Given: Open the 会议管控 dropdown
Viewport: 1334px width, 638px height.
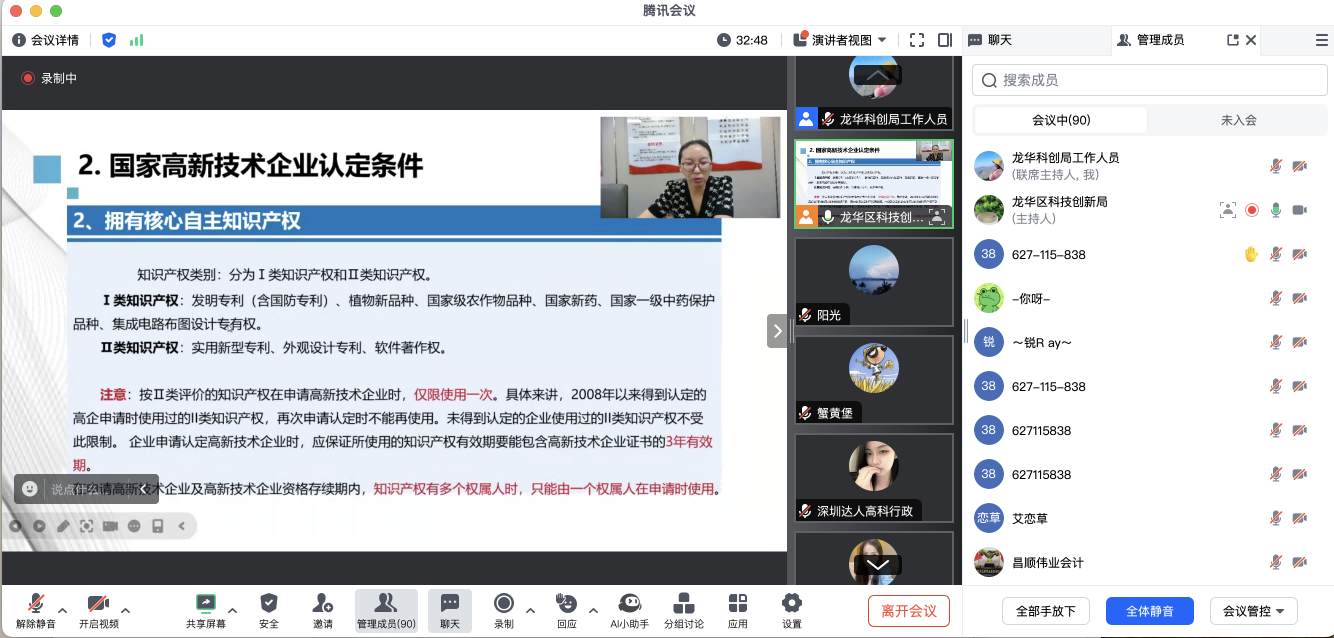Looking at the screenshot, I should click(1253, 611).
